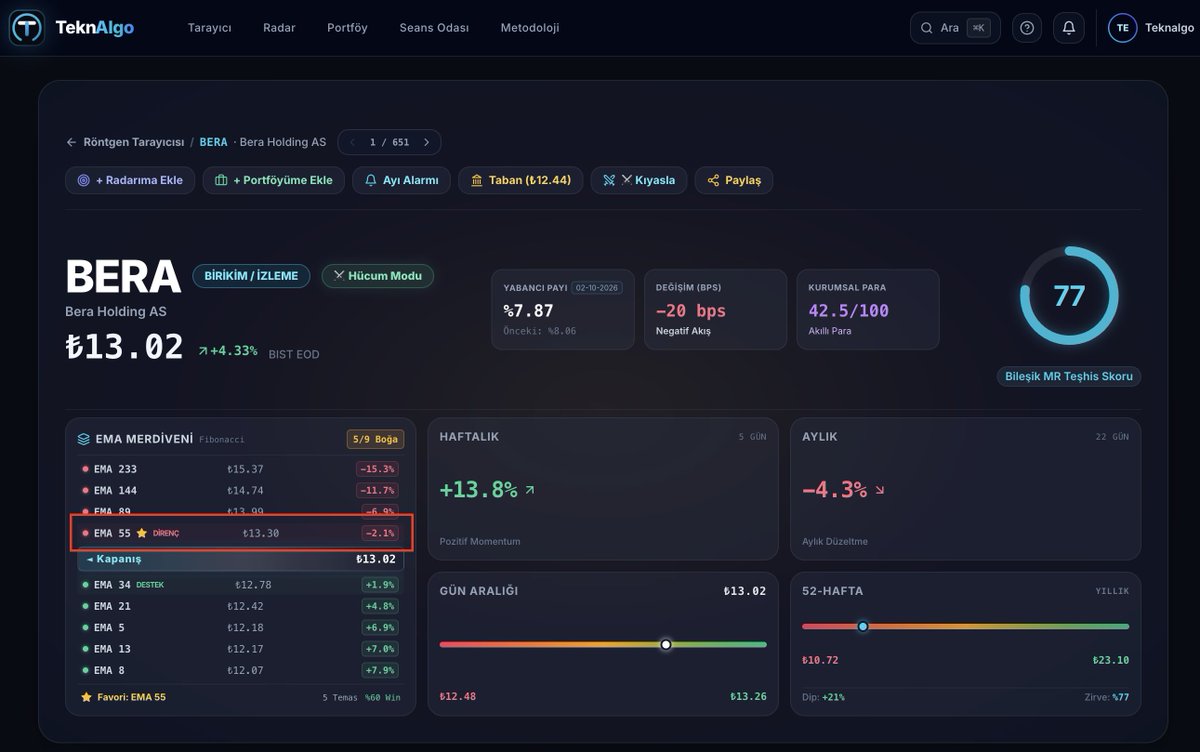Select the EMA 13 row
1200x752 pixels.
tap(240, 649)
